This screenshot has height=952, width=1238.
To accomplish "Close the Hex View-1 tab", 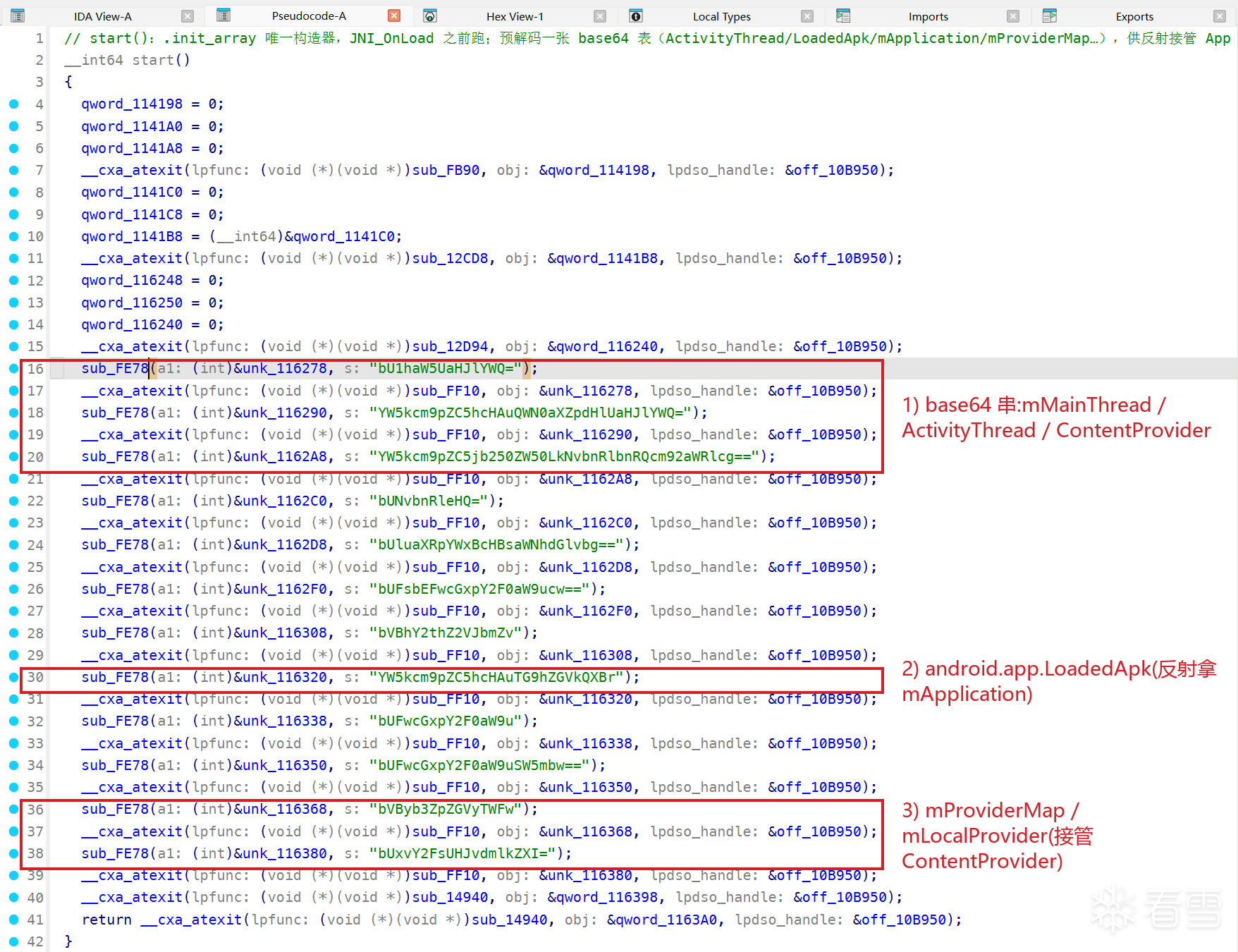I will click(x=600, y=16).
